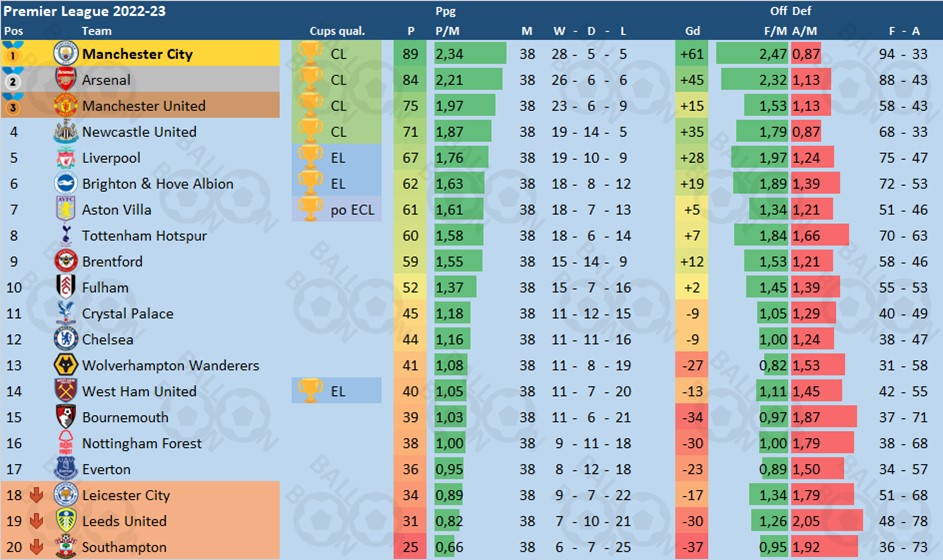Viewport: 943px width, 560px height.
Task: Click the Brighton & Hove Albion team name
Action: pos(158,184)
